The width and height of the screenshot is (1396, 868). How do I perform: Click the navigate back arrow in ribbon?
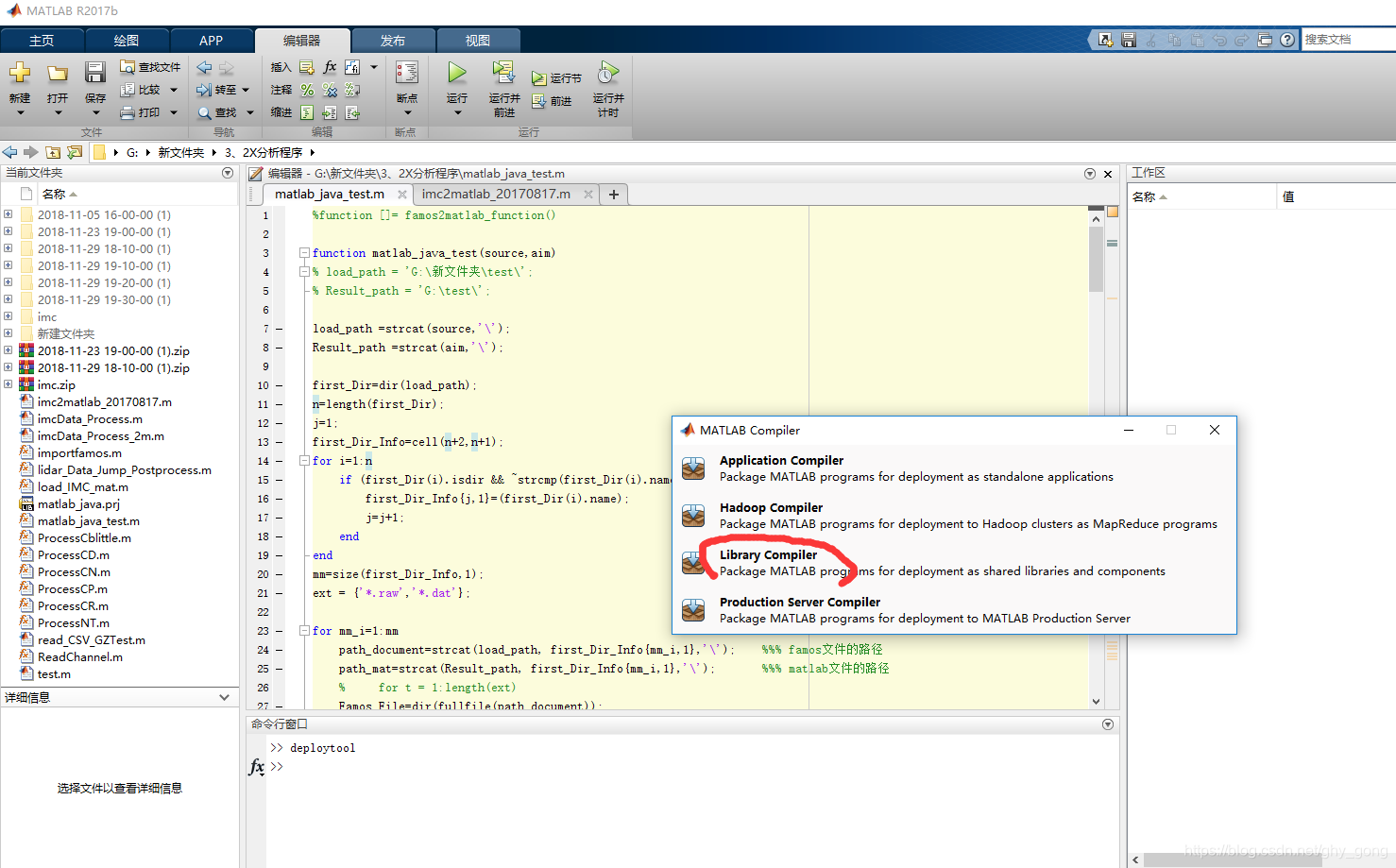click(204, 67)
